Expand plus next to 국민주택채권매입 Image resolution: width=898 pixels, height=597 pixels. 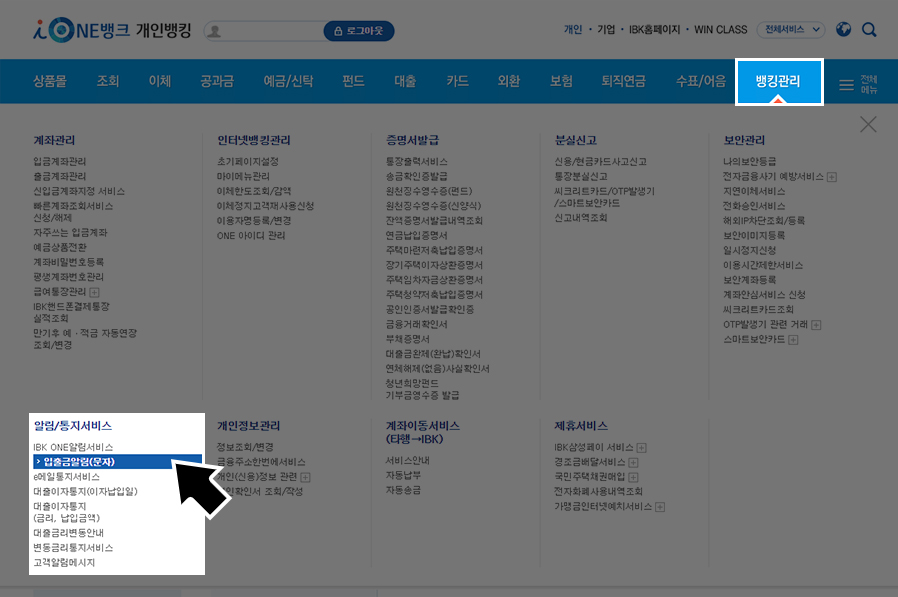tap(633, 477)
